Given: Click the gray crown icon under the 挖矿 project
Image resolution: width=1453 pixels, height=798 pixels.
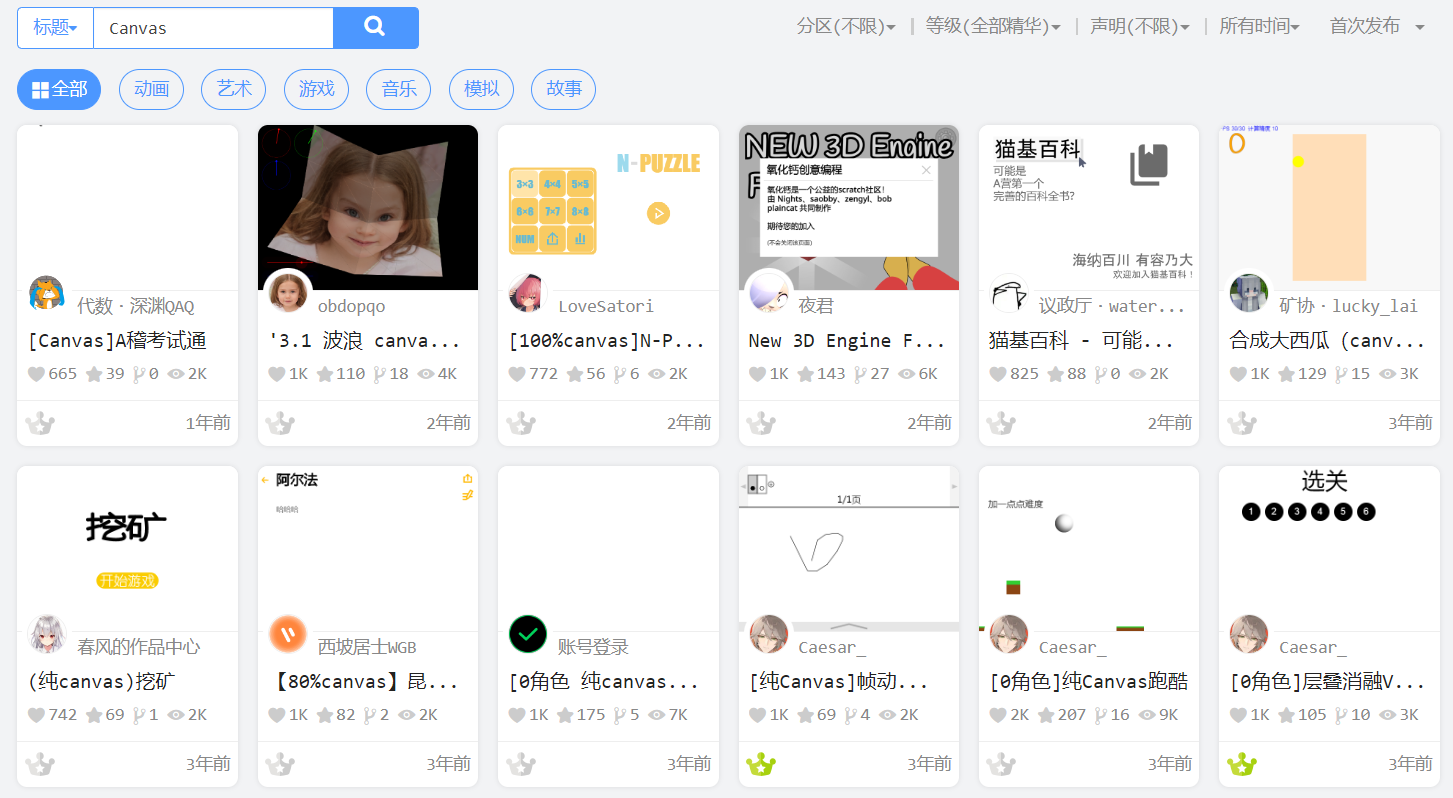Looking at the screenshot, I should 38,763.
